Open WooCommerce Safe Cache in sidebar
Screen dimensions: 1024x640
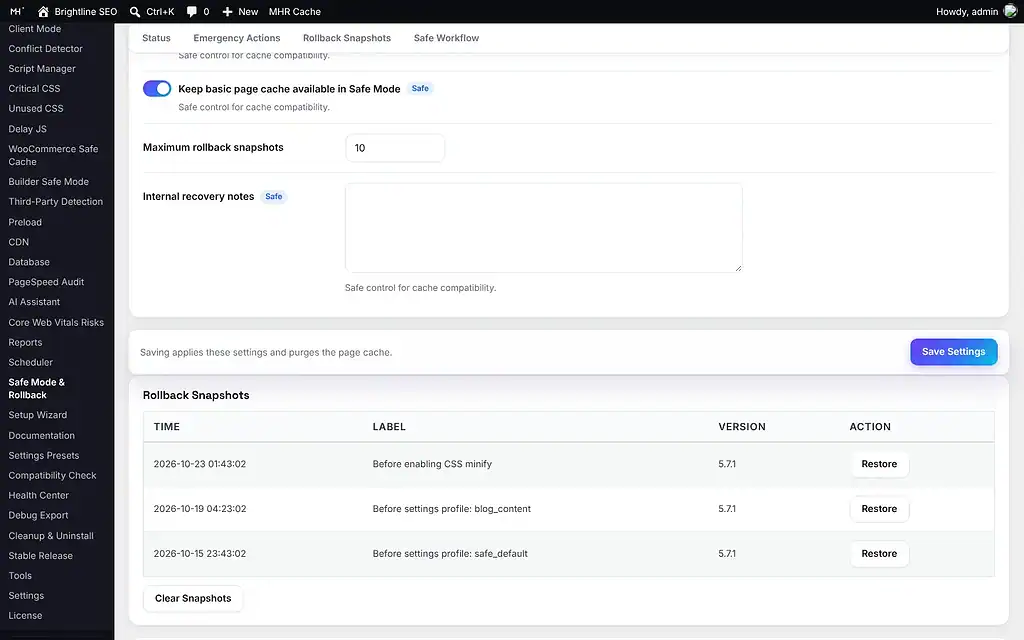(54, 155)
